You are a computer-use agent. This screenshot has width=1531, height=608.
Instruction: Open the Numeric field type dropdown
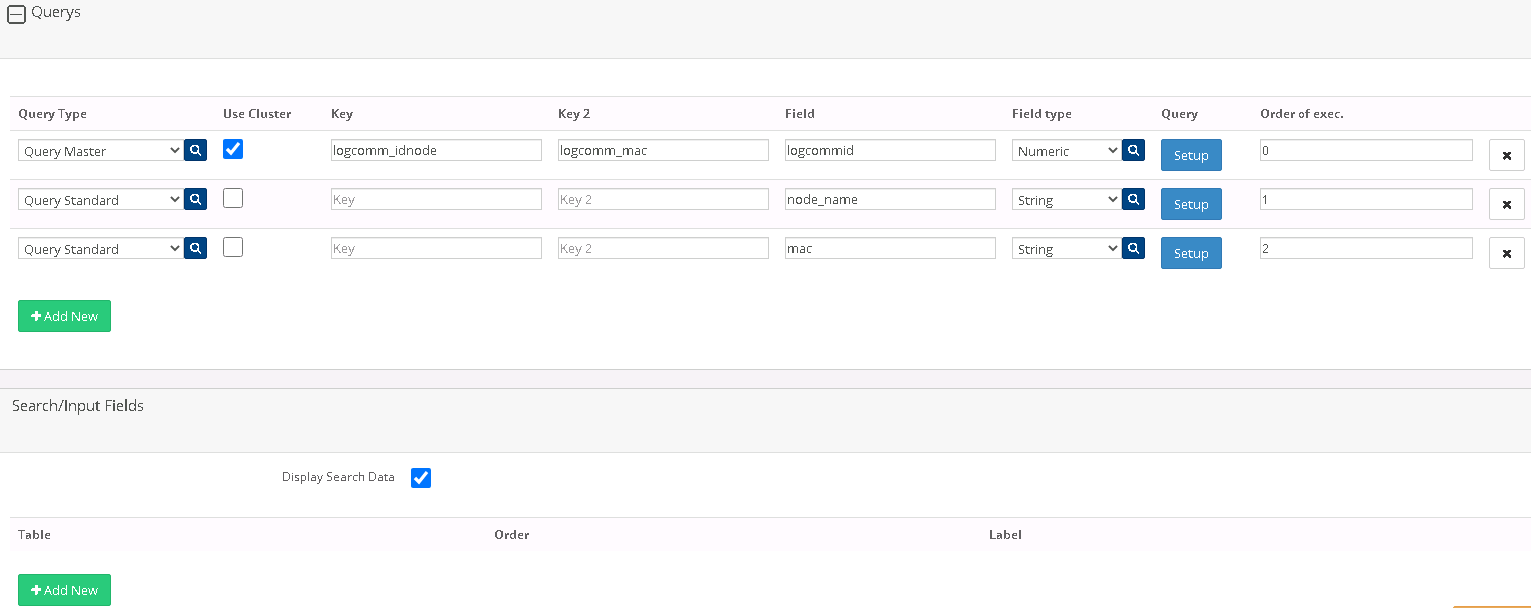(x=1066, y=151)
